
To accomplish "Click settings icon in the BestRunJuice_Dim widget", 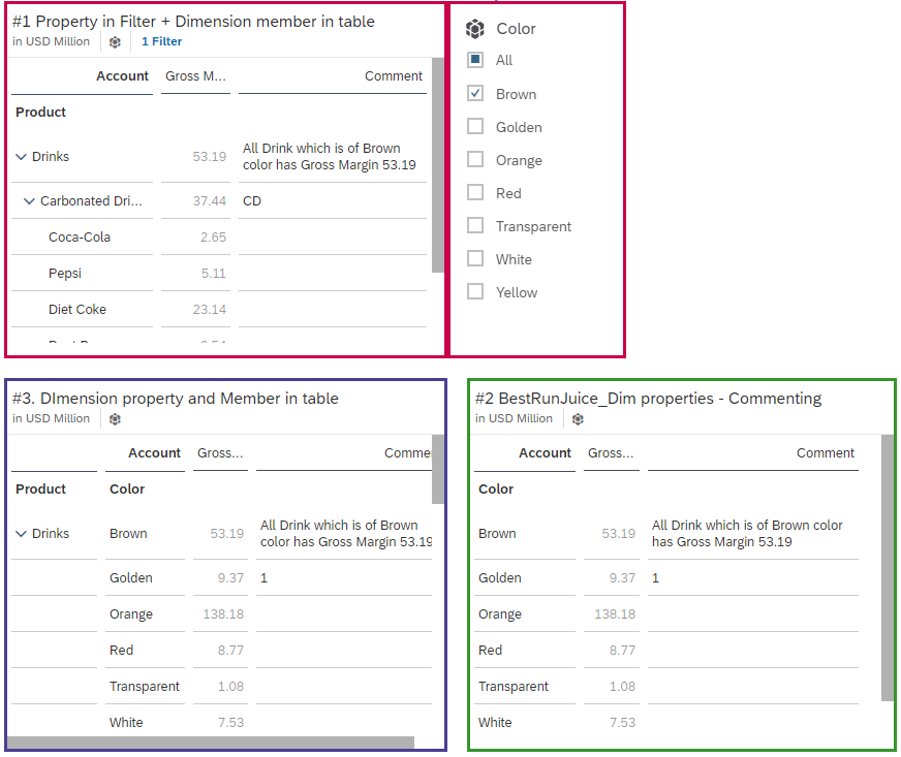I will tap(577, 419).
